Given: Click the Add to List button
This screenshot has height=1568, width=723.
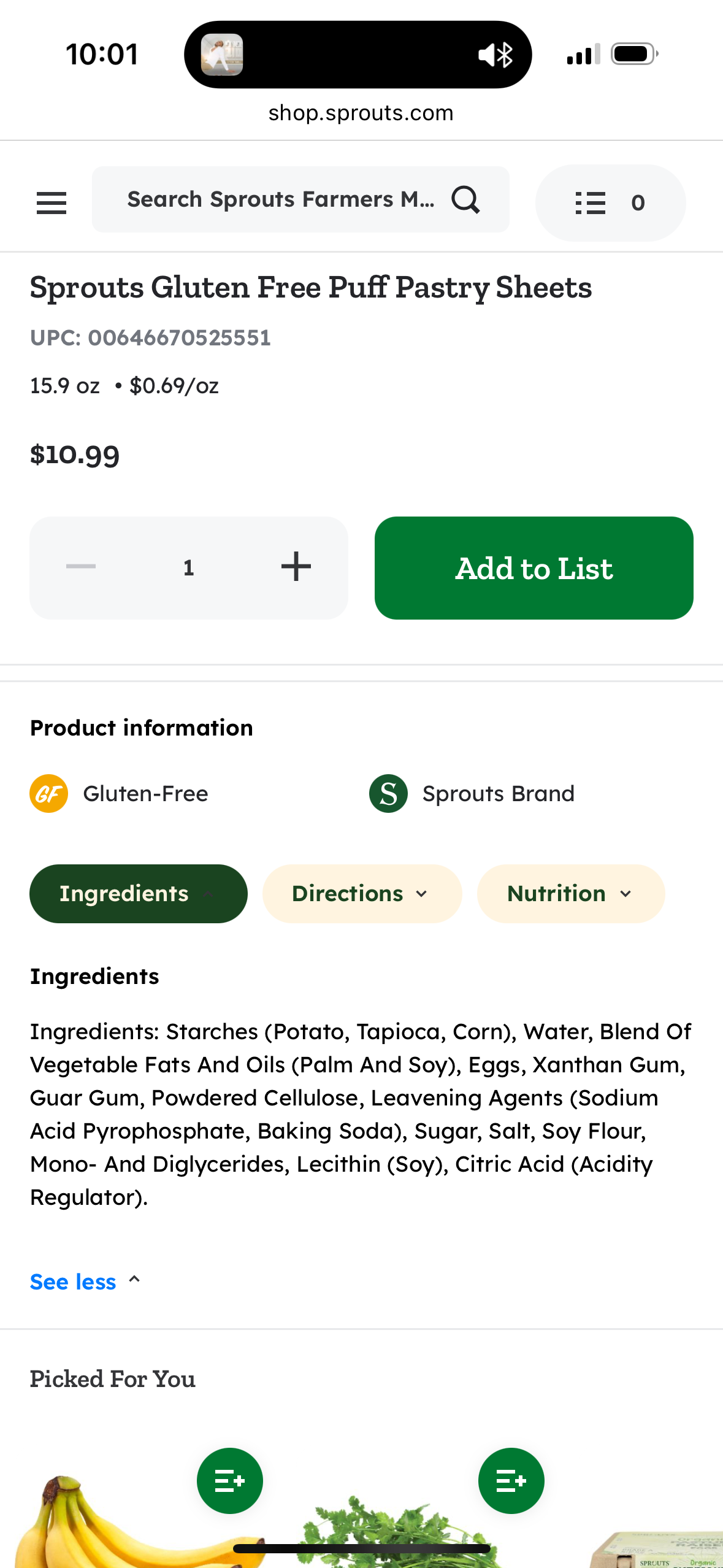Looking at the screenshot, I should click(x=534, y=568).
